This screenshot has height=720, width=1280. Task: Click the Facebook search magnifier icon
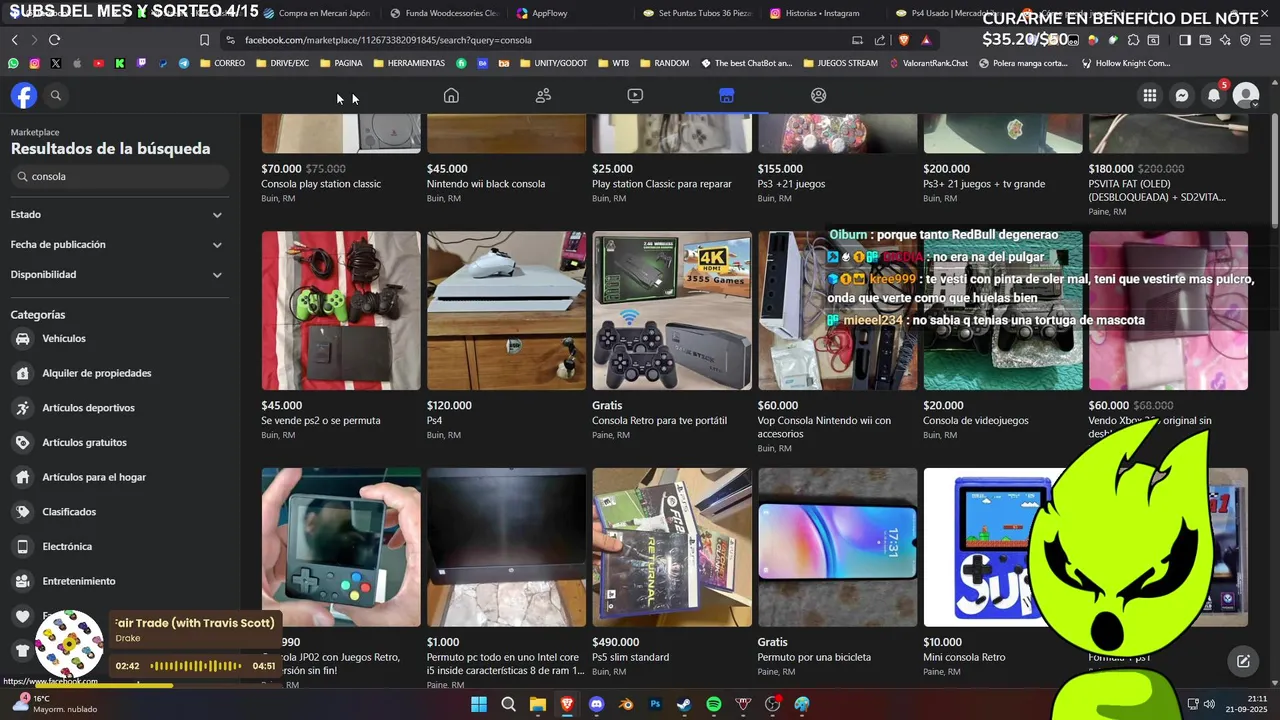click(56, 95)
